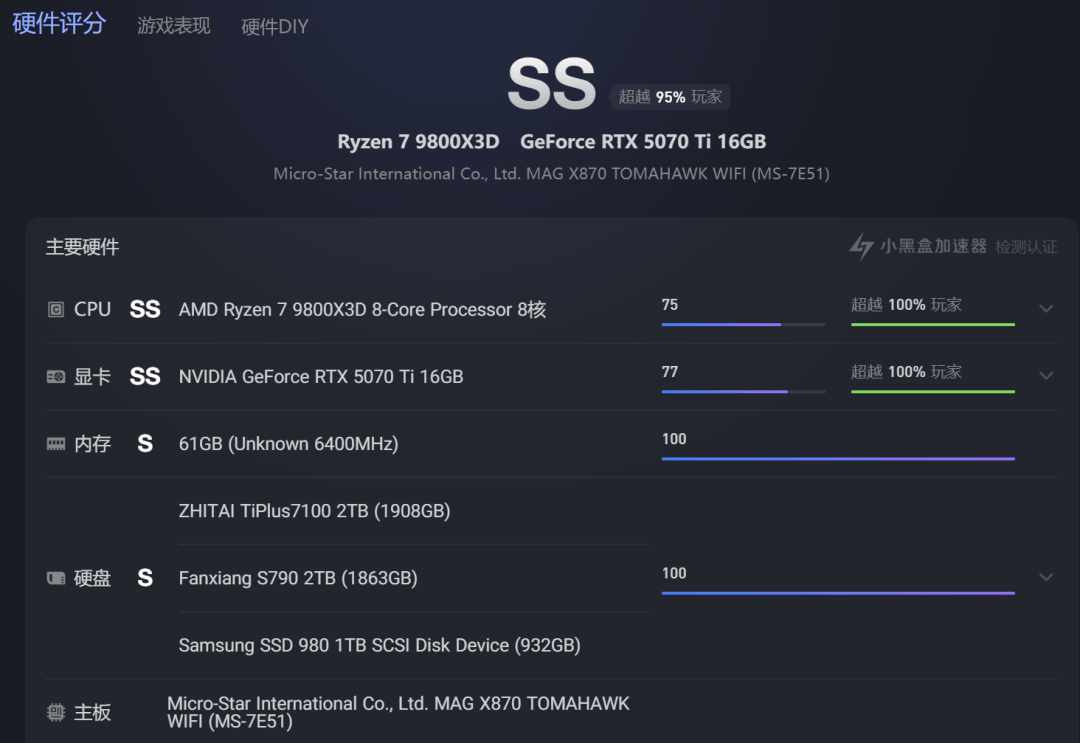Click the 检测认证 label
The image size is (1080, 743).
tap(1026, 247)
